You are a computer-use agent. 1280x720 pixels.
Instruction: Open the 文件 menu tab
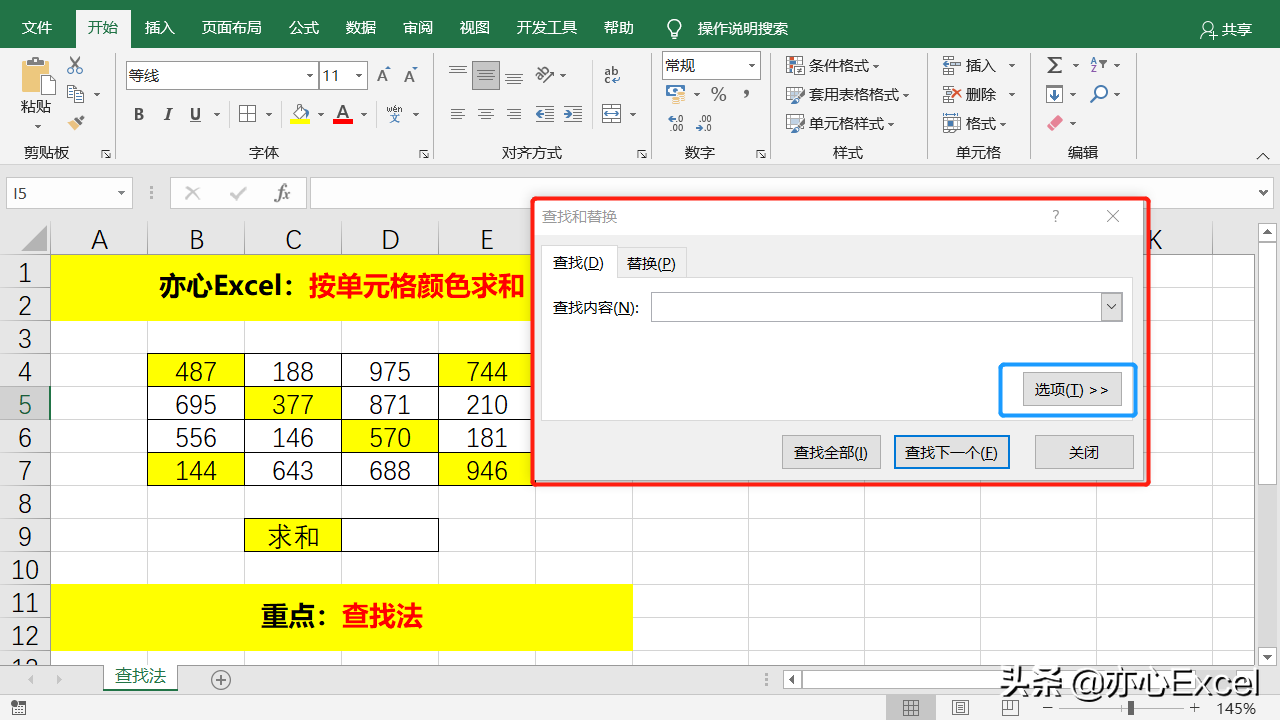pos(37,28)
